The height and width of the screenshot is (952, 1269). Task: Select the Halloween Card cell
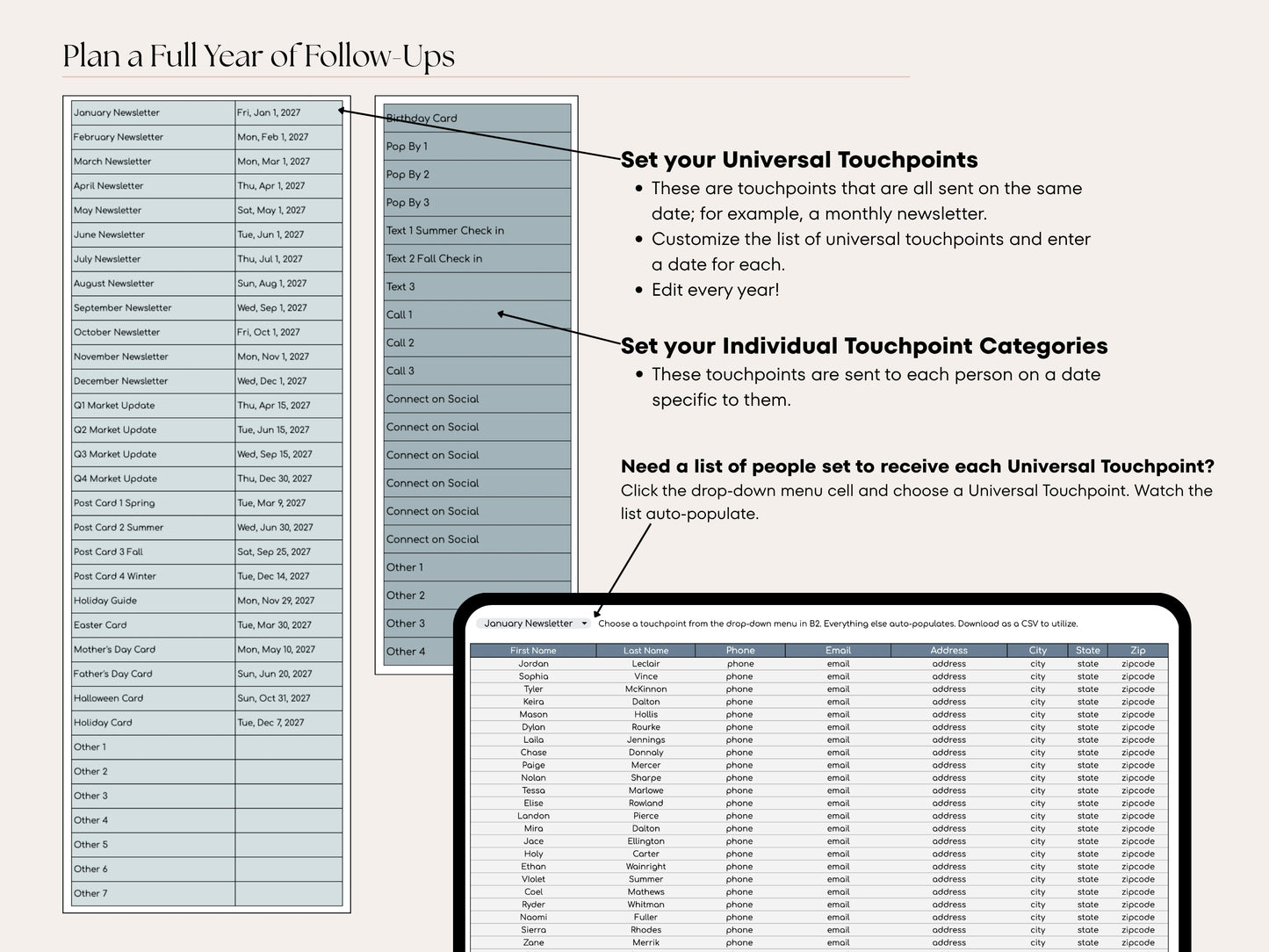(x=153, y=698)
